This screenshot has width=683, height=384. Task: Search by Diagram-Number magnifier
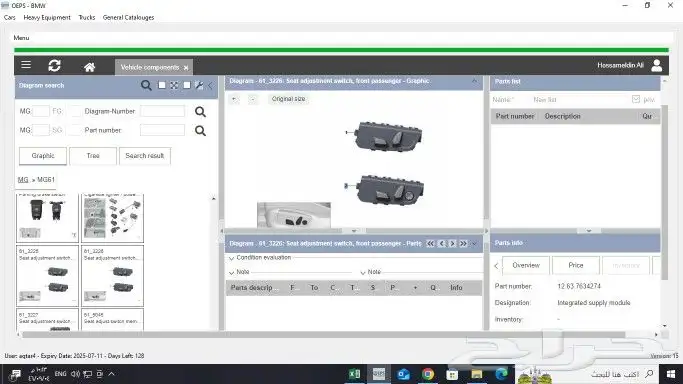point(200,112)
